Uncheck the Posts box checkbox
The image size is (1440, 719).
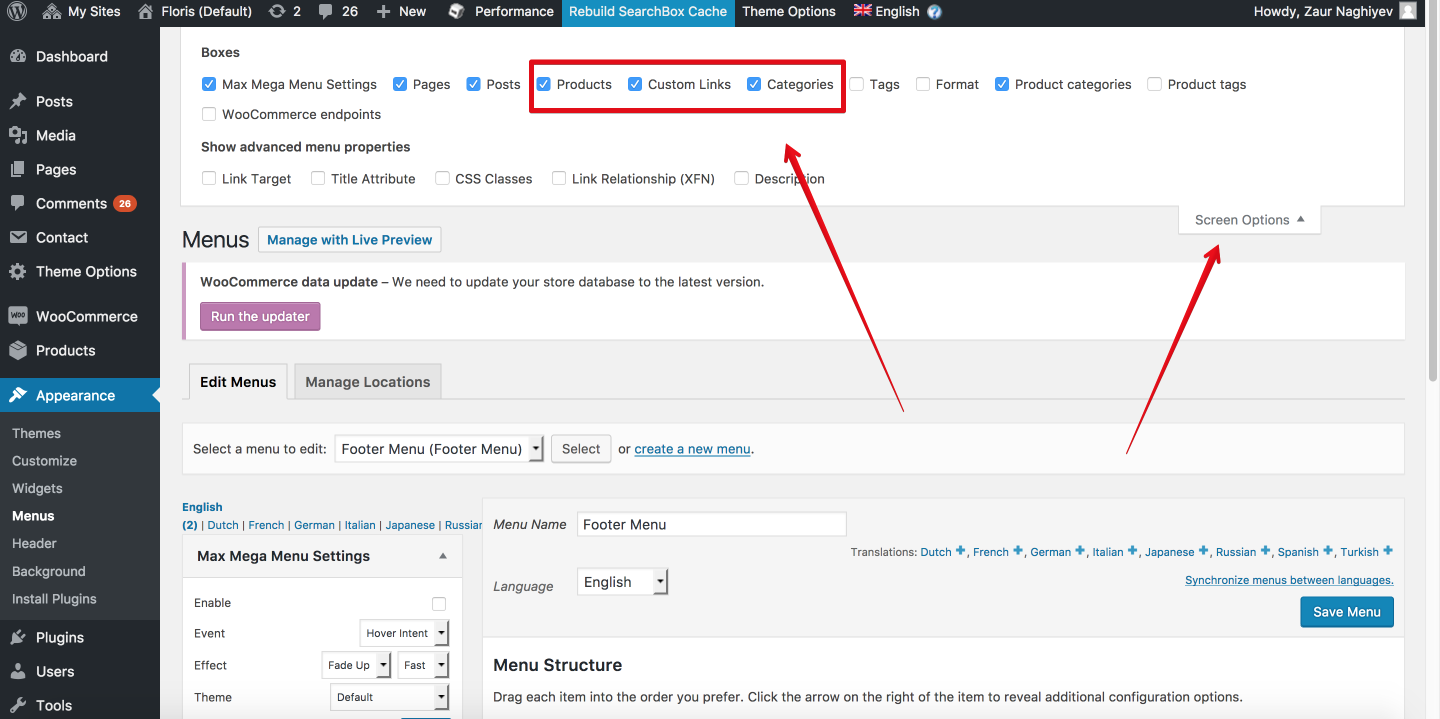click(474, 84)
